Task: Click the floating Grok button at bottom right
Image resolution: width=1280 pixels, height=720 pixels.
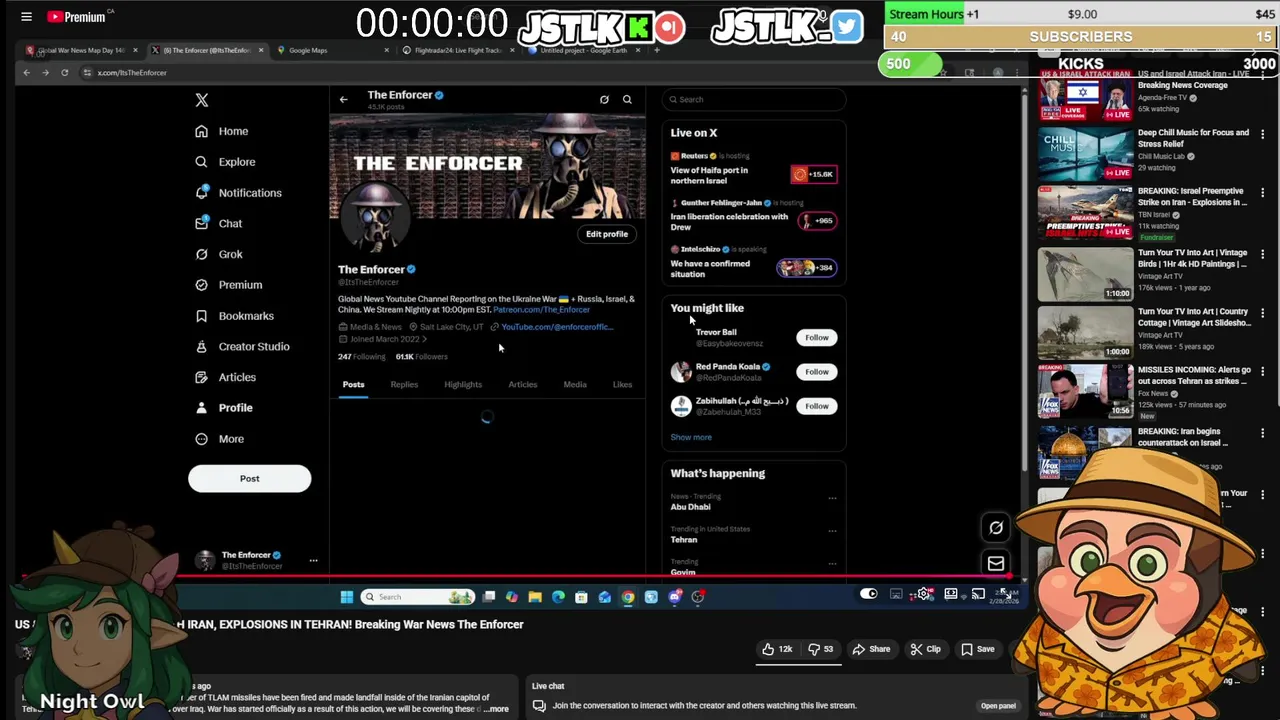Action: (x=996, y=528)
